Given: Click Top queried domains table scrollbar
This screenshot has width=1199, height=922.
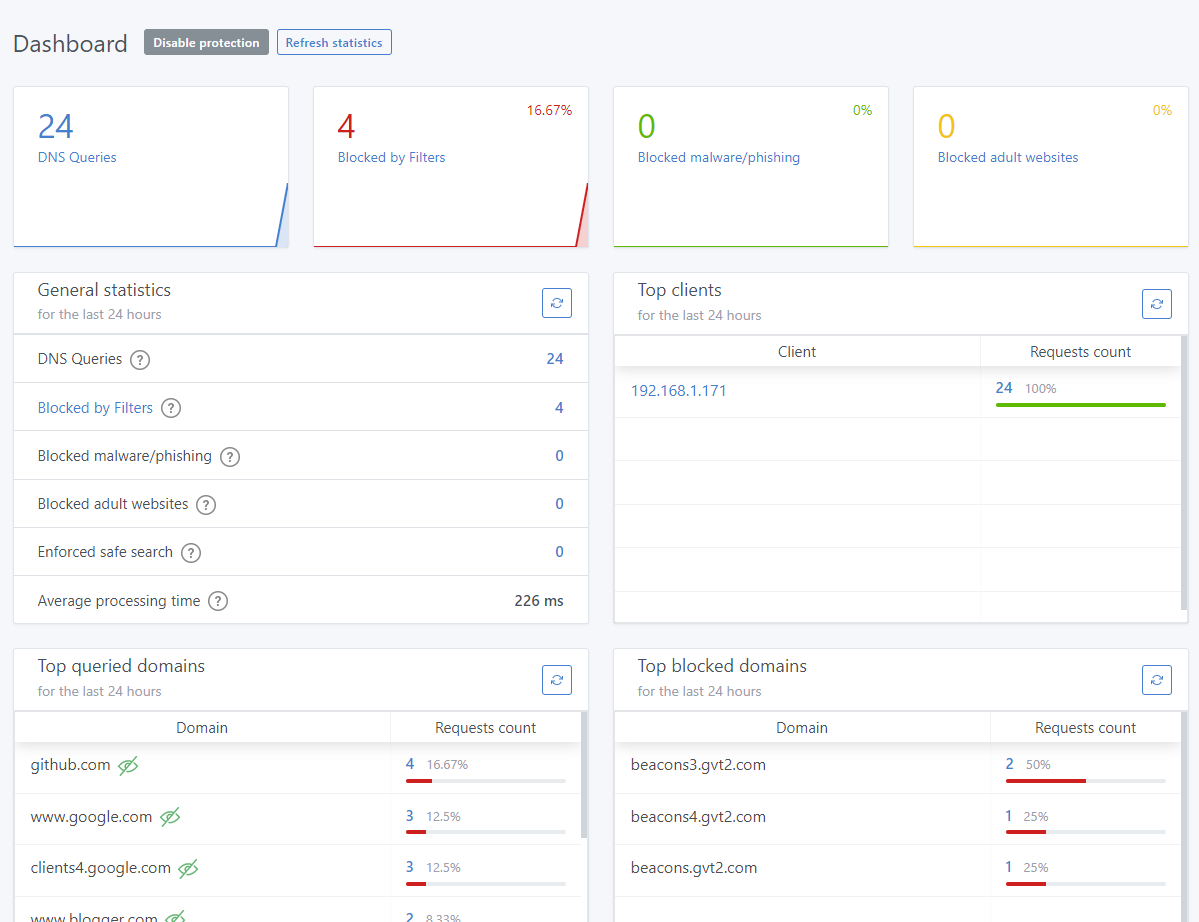Looking at the screenshot, I should click(584, 775).
